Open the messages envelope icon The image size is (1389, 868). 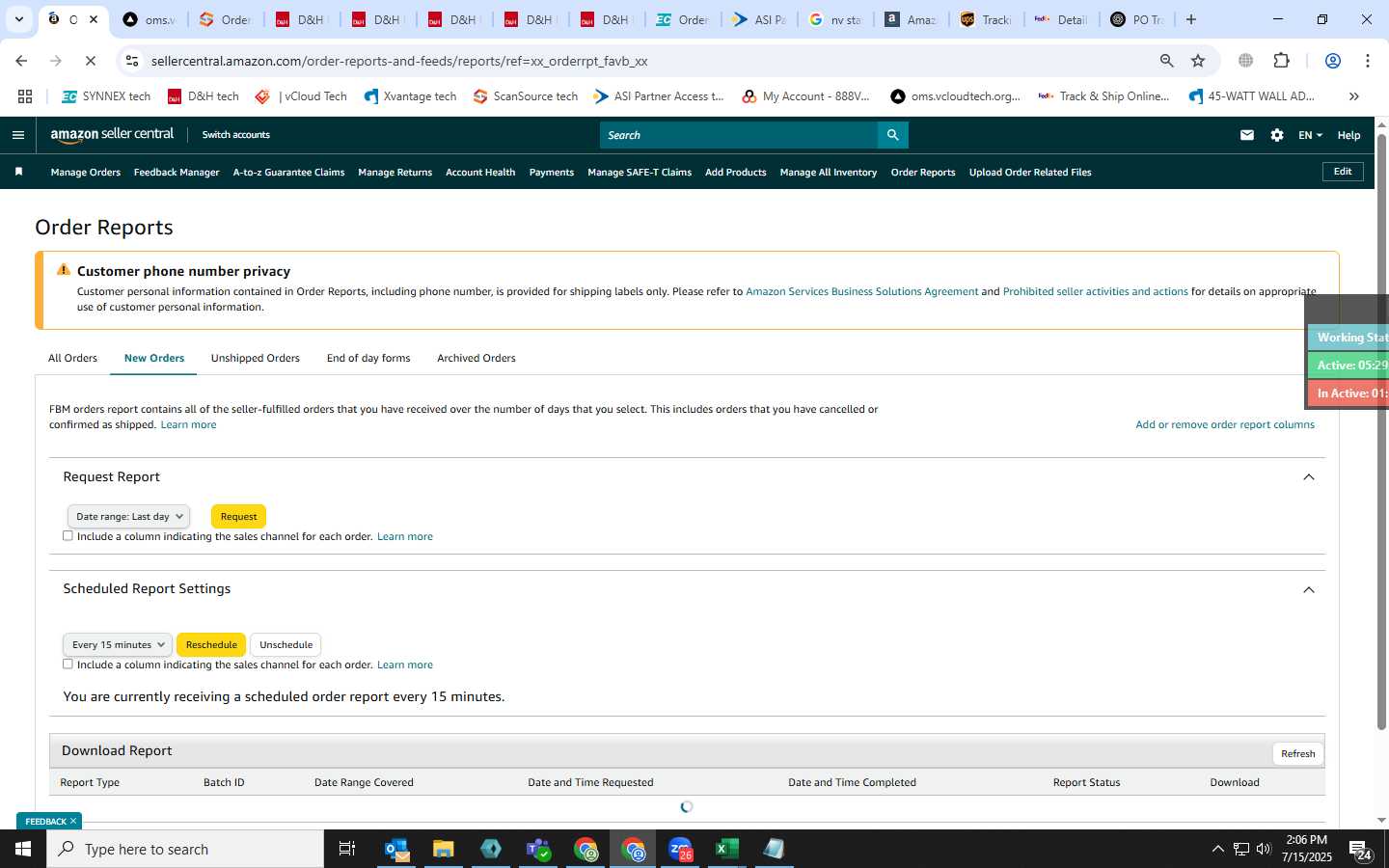[1247, 135]
